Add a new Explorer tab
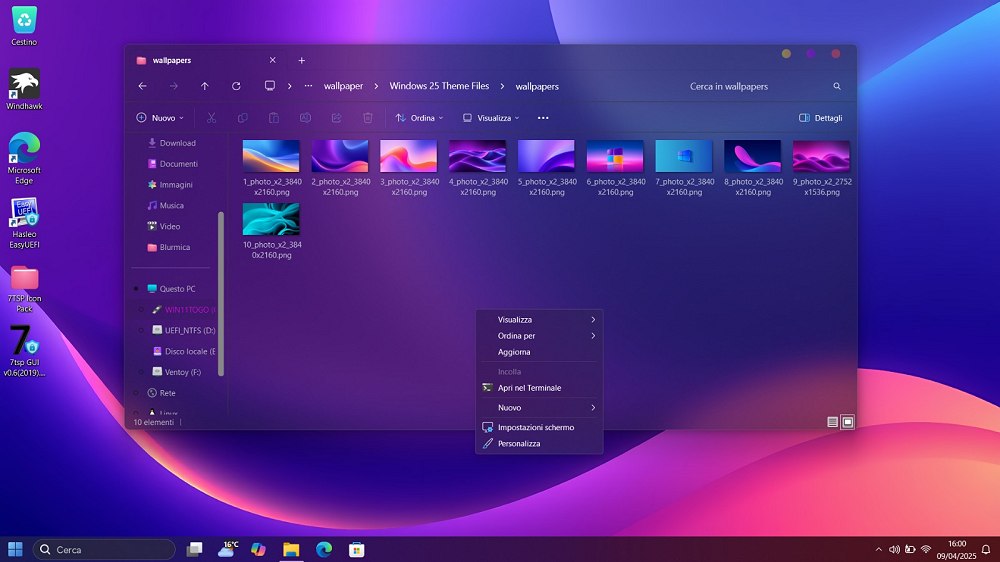 [302, 61]
